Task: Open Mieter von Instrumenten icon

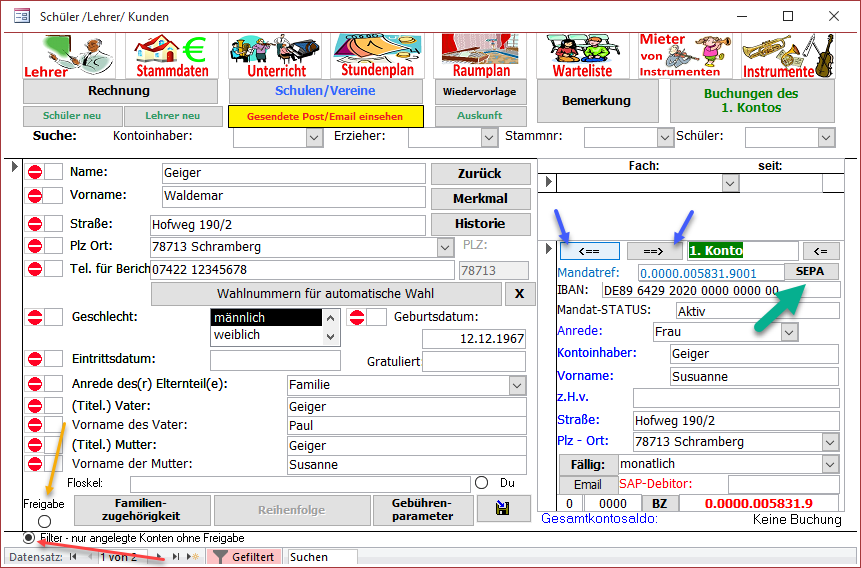Action: pyautogui.click(x=687, y=56)
